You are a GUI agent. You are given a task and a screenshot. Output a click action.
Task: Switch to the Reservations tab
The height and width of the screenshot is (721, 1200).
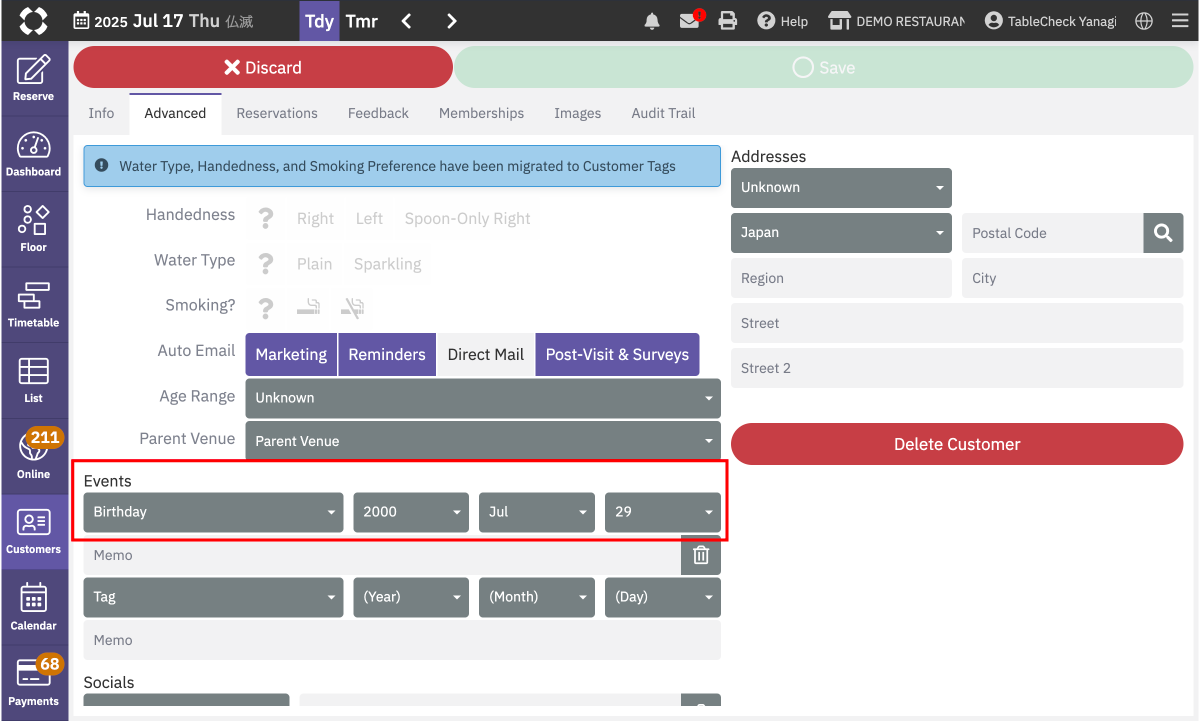[x=277, y=113]
